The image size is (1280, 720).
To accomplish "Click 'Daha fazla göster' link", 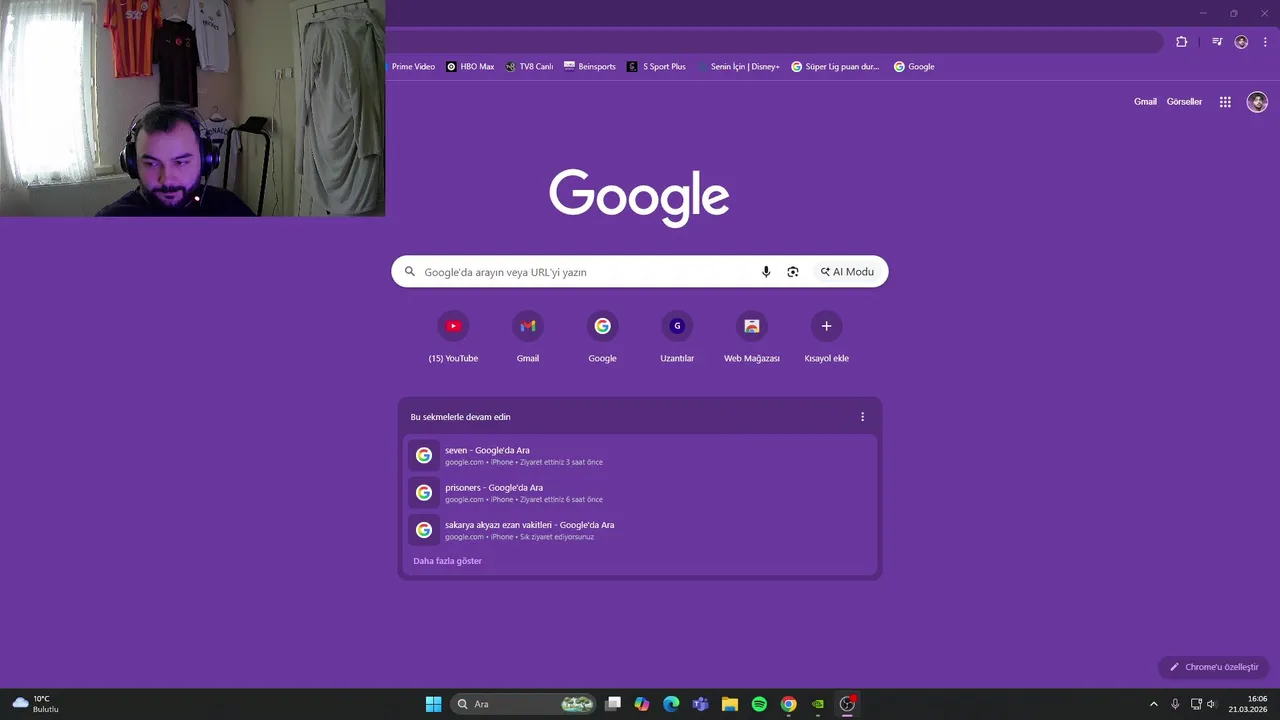I will 447,561.
